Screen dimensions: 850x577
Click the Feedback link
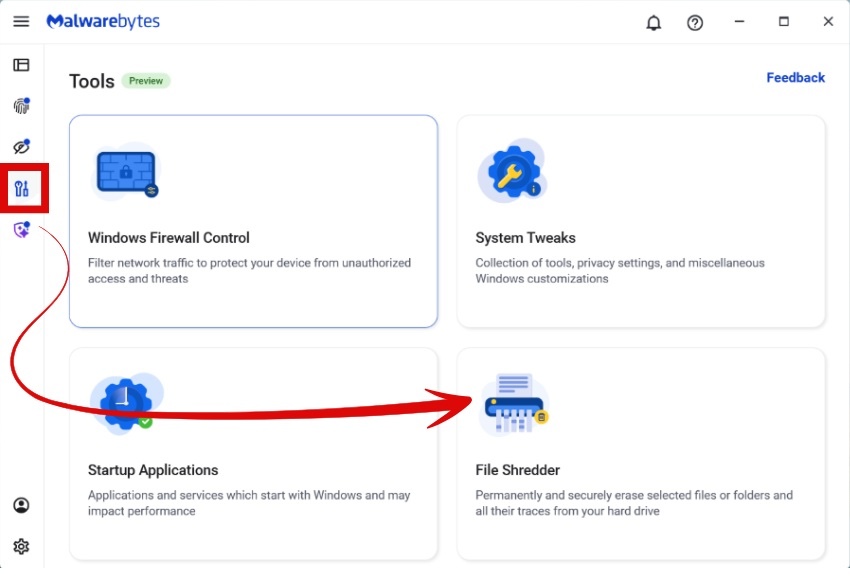[x=795, y=78]
